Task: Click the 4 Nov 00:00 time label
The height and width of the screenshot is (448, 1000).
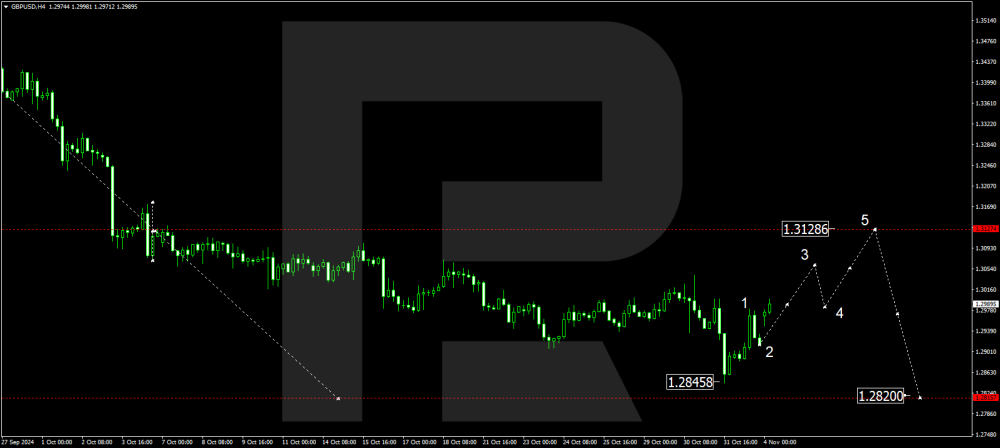Action: (780, 441)
